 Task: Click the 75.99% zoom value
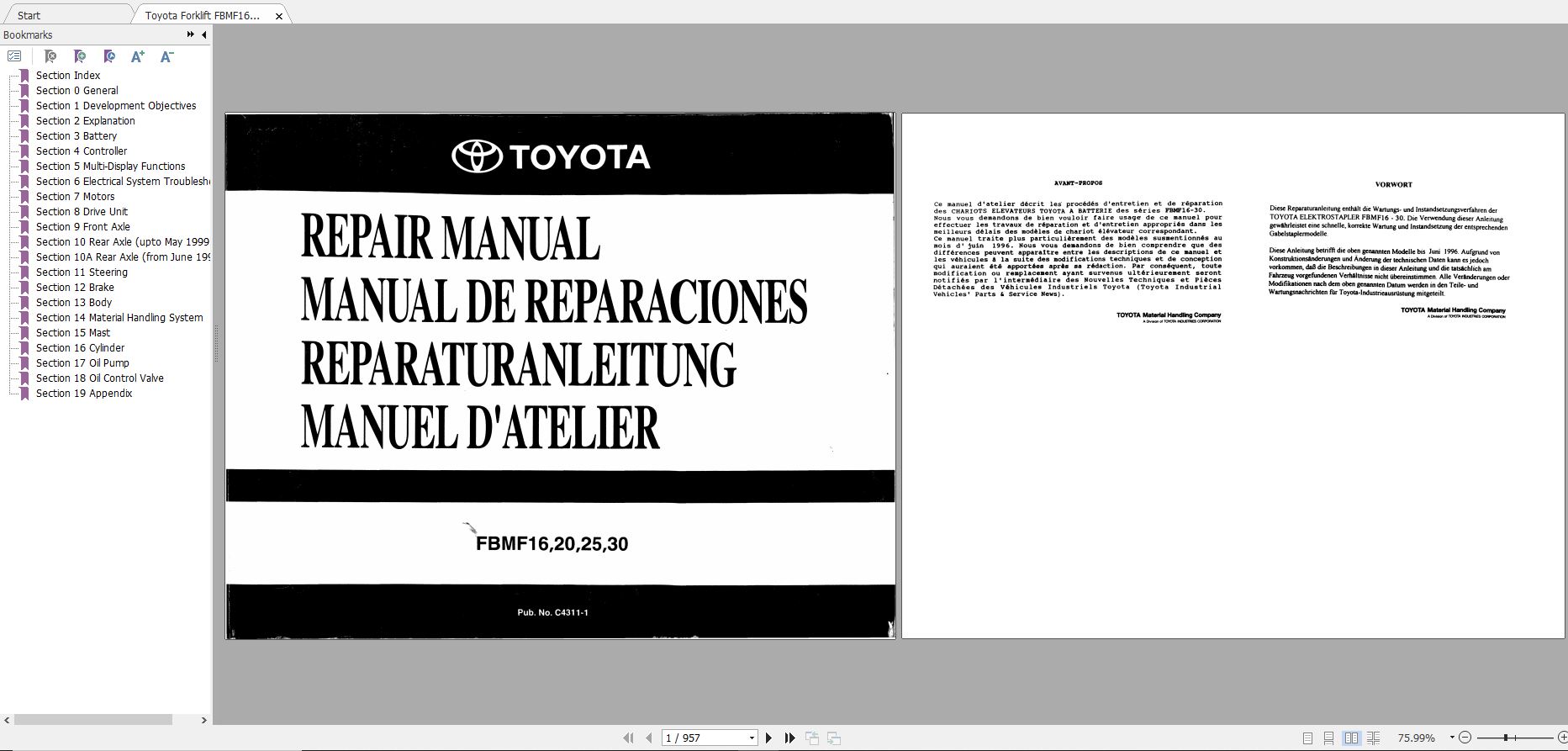[1417, 738]
